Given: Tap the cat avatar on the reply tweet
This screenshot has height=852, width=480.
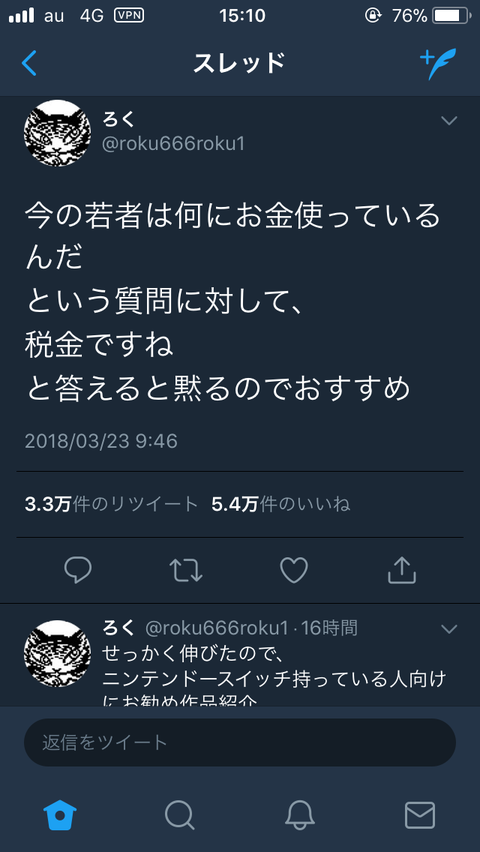Looking at the screenshot, I should [58, 654].
